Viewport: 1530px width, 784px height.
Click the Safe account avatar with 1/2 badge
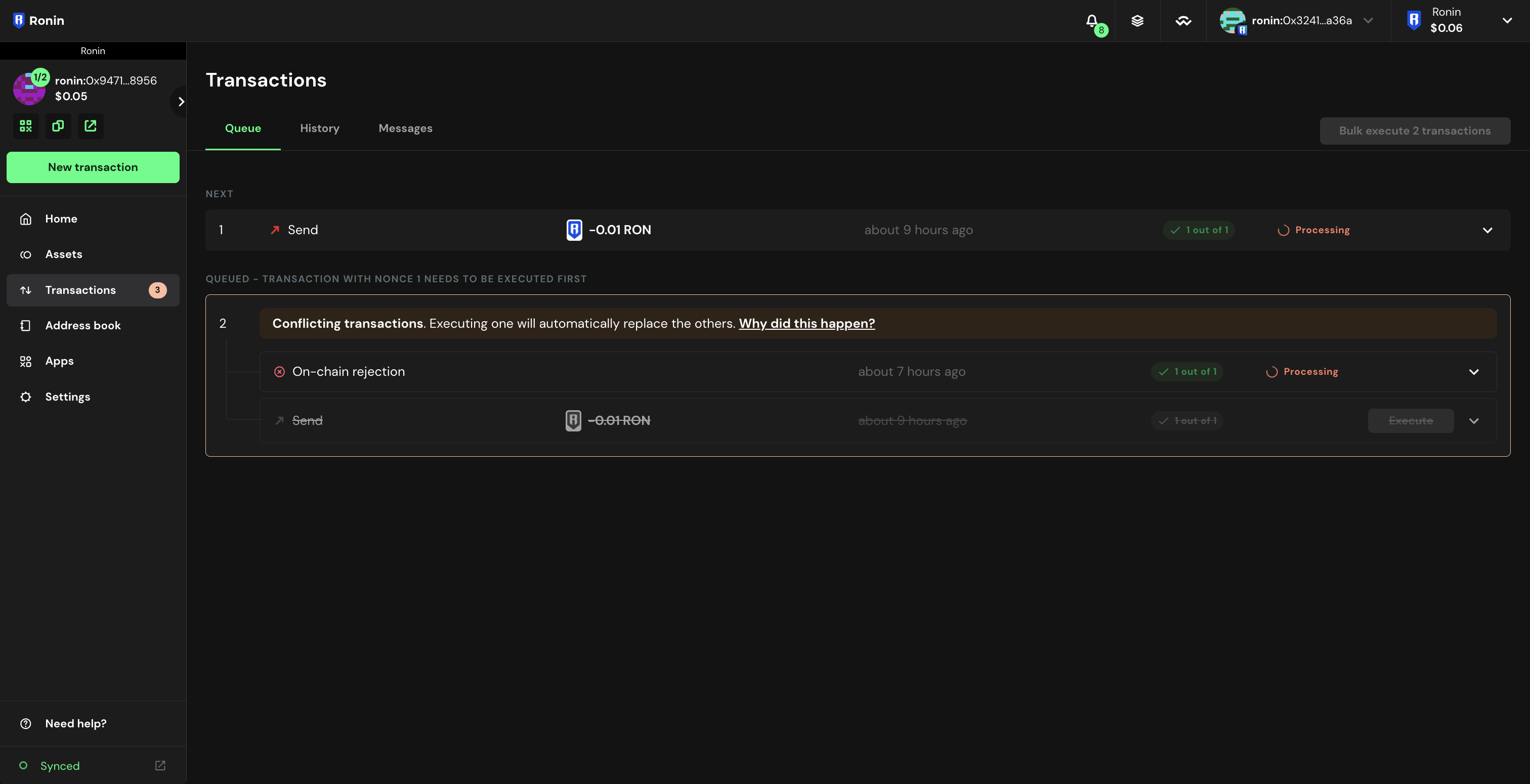tap(29, 89)
